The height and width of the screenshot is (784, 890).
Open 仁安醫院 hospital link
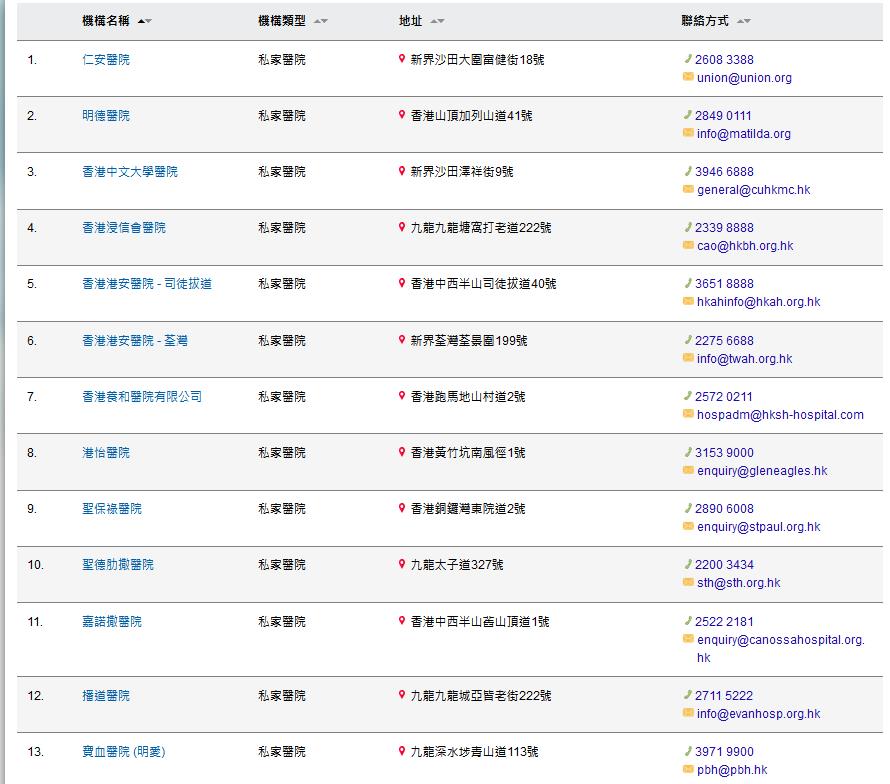[106, 60]
